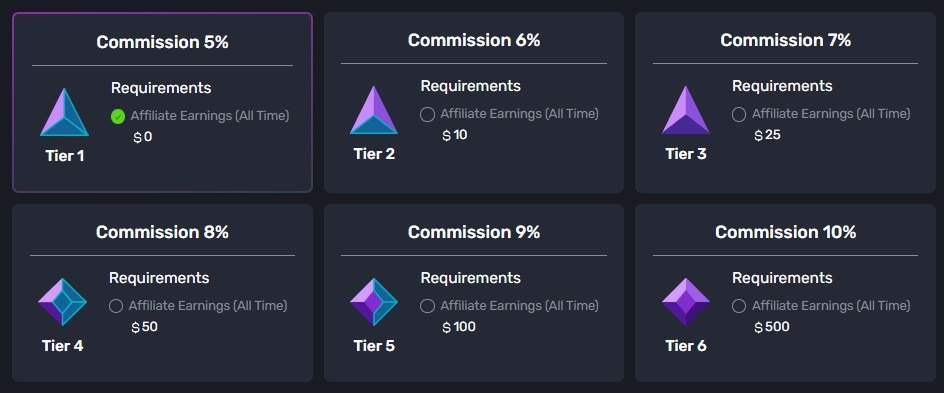Select the Tier 5 earnings requirement circle

pos(427,306)
